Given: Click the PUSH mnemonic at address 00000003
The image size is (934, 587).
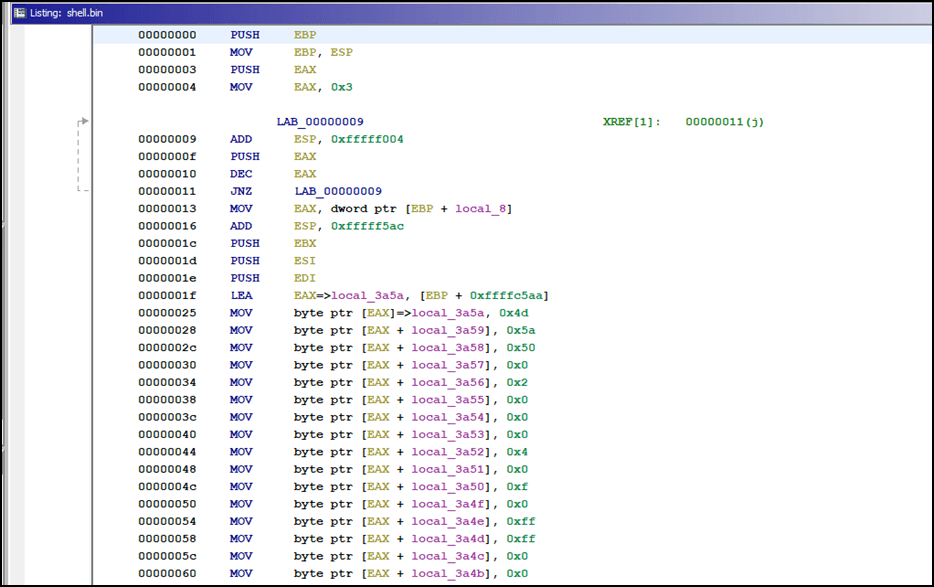Looking at the screenshot, I should coord(244,70).
